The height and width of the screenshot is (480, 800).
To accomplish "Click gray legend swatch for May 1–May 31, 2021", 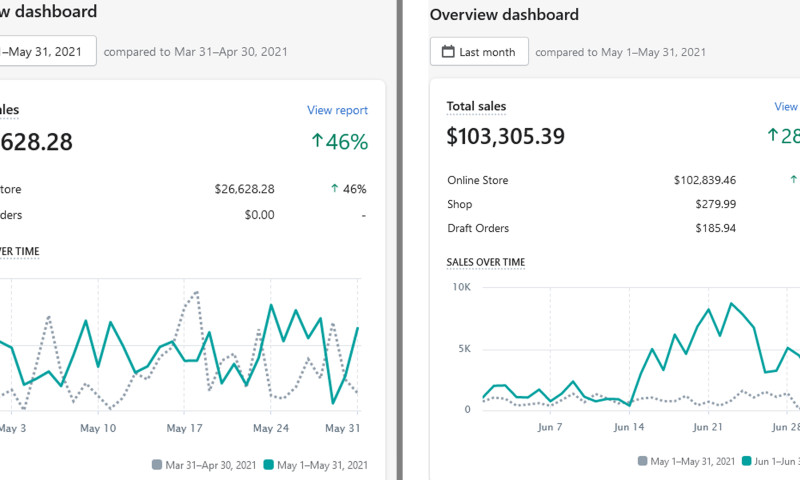I will tap(643, 462).
